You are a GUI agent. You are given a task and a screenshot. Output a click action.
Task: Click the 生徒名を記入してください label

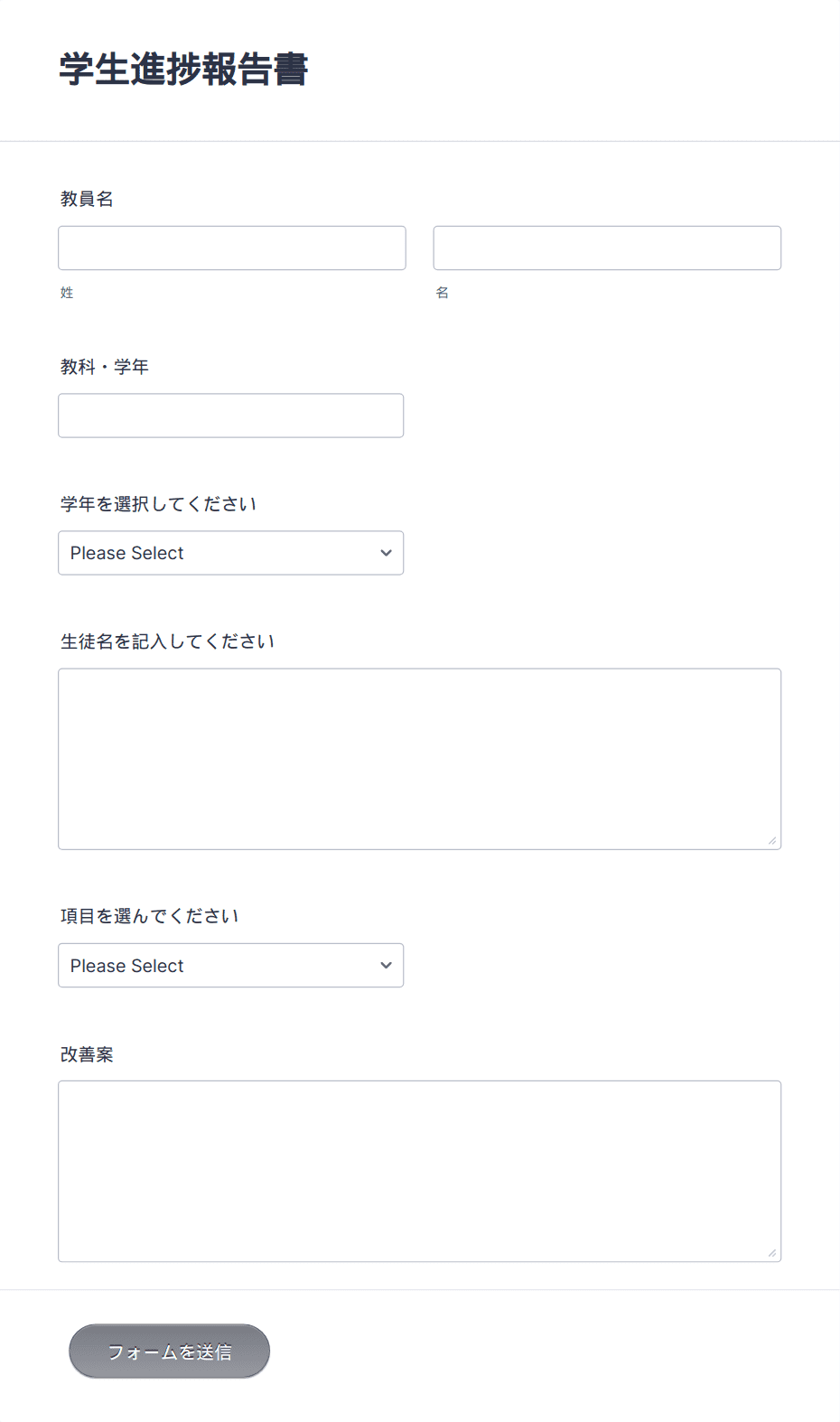tap(167, 641)
